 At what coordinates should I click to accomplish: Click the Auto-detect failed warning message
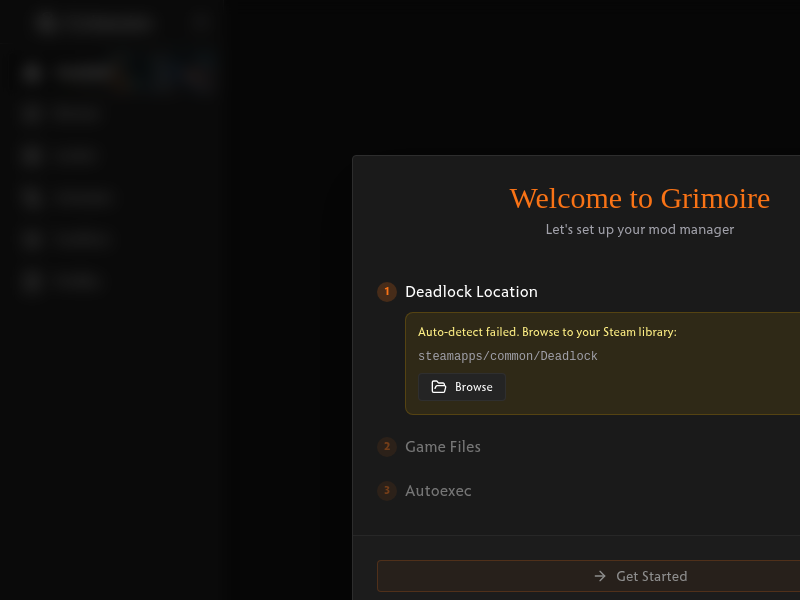pyautogui.click(x=547, y=332)
